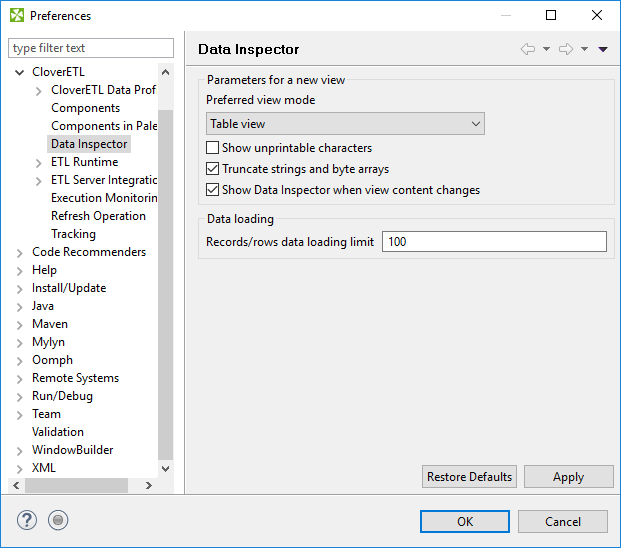The width and height of the screenshot is (621, 548).
Task: Open the view menu triangle icon
Action: (x=603, y=49)
